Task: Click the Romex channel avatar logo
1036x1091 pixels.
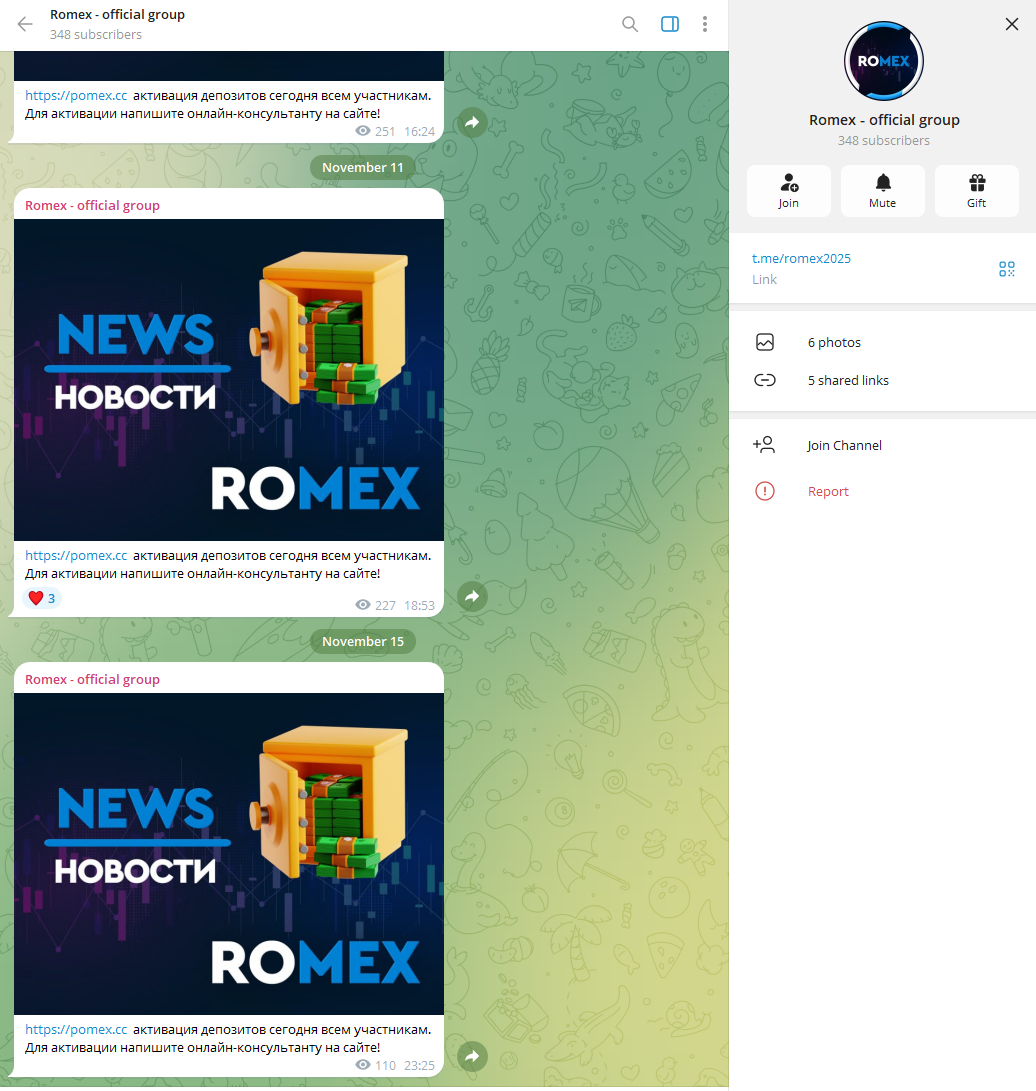Action: [883, 61]
